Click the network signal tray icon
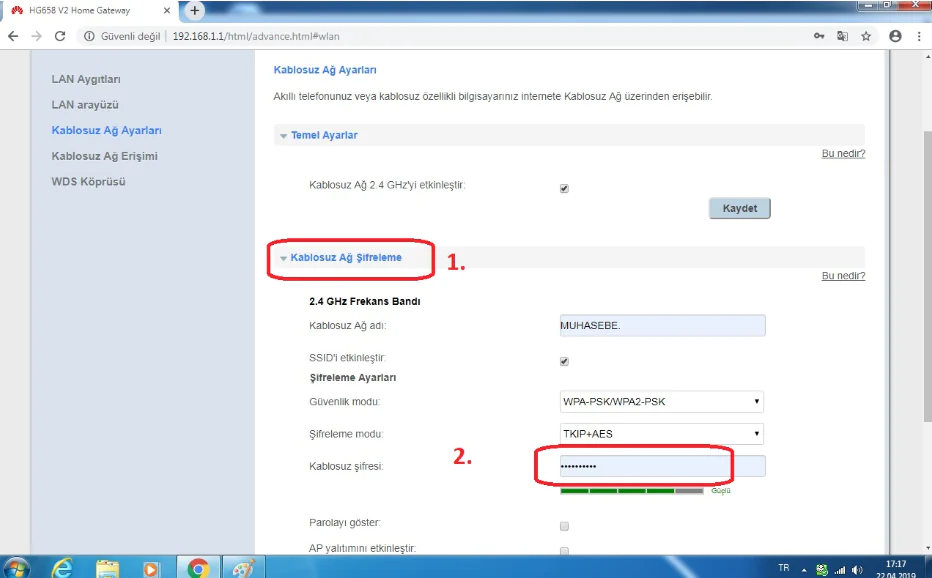 coord(840,570)
